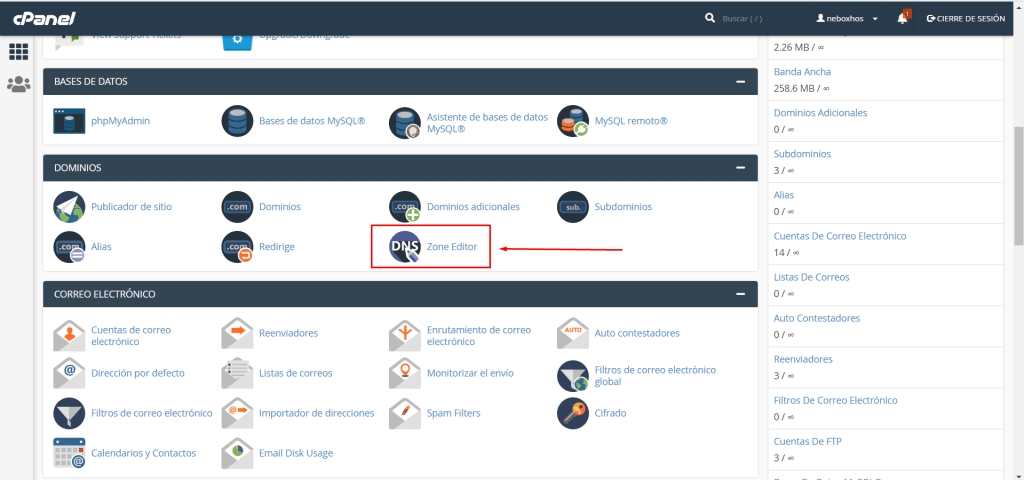
Task: Click Cierre de sesión logout link
Action: point(965,19)
